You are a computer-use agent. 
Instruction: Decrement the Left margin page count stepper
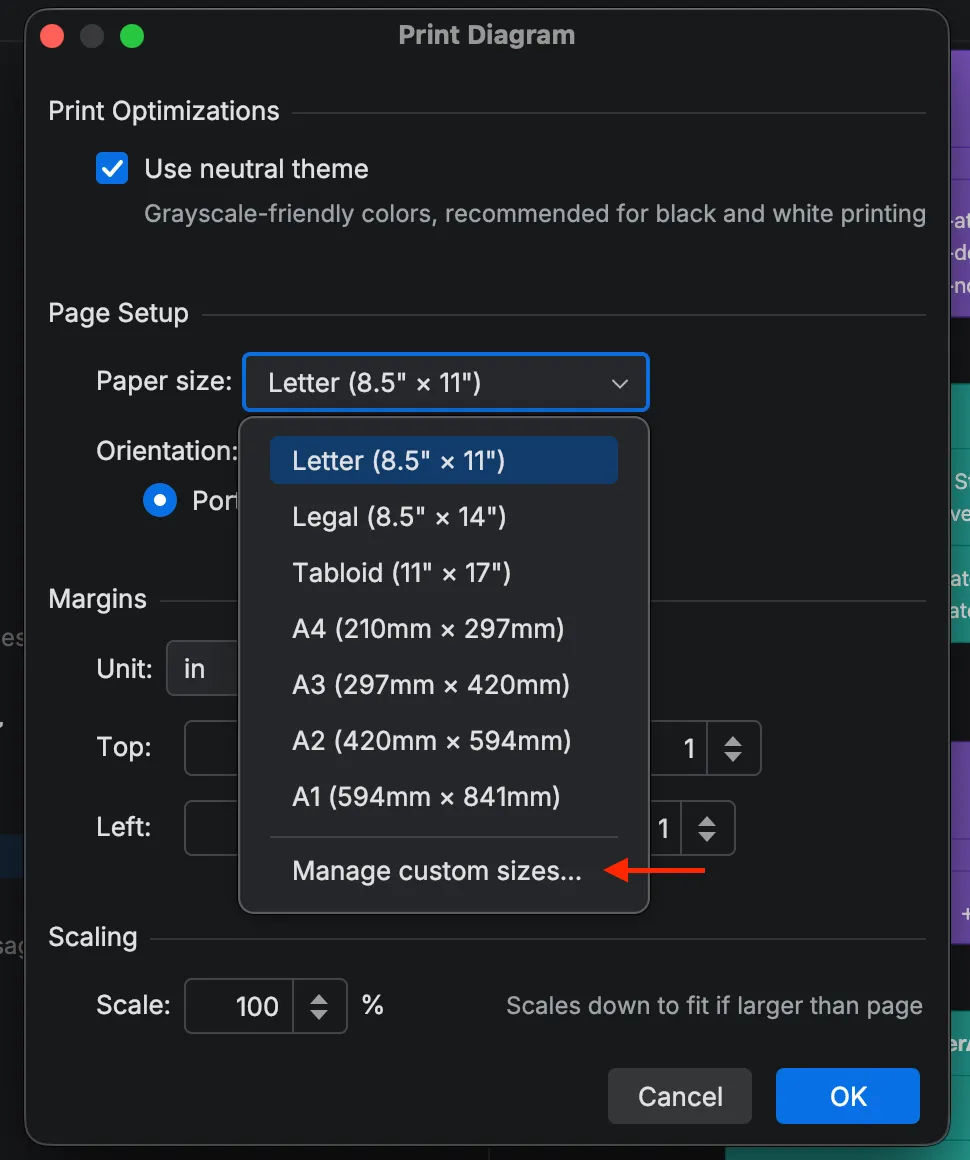(707, 836)
